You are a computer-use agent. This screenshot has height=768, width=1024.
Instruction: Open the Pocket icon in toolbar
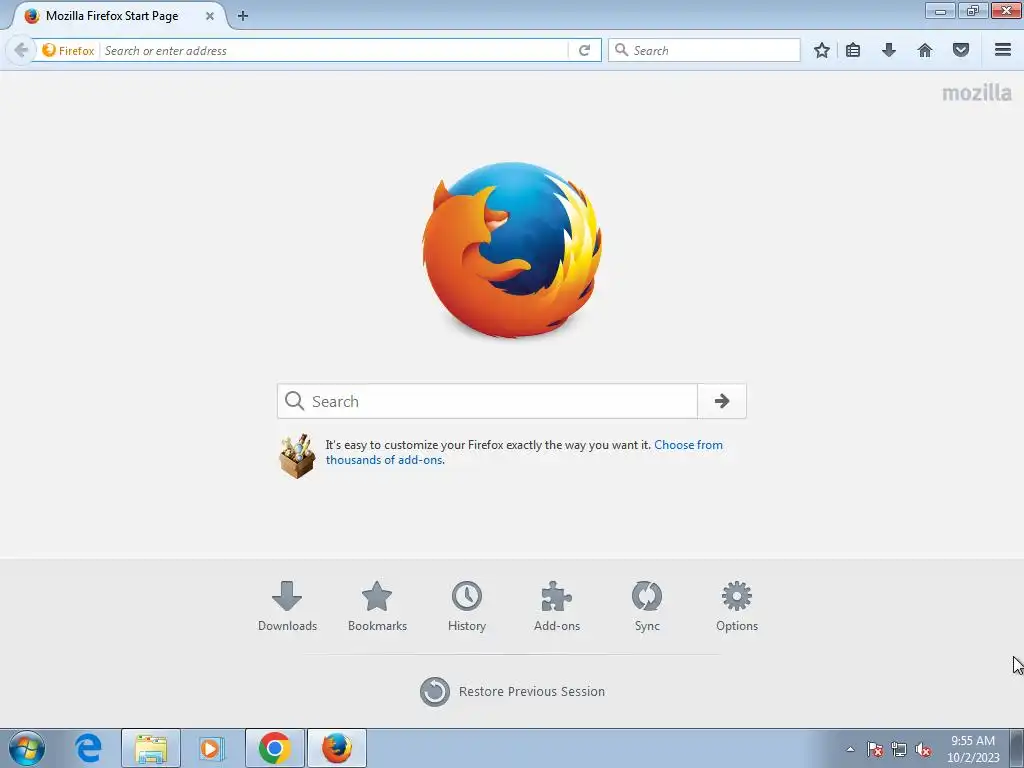point(961,50)
